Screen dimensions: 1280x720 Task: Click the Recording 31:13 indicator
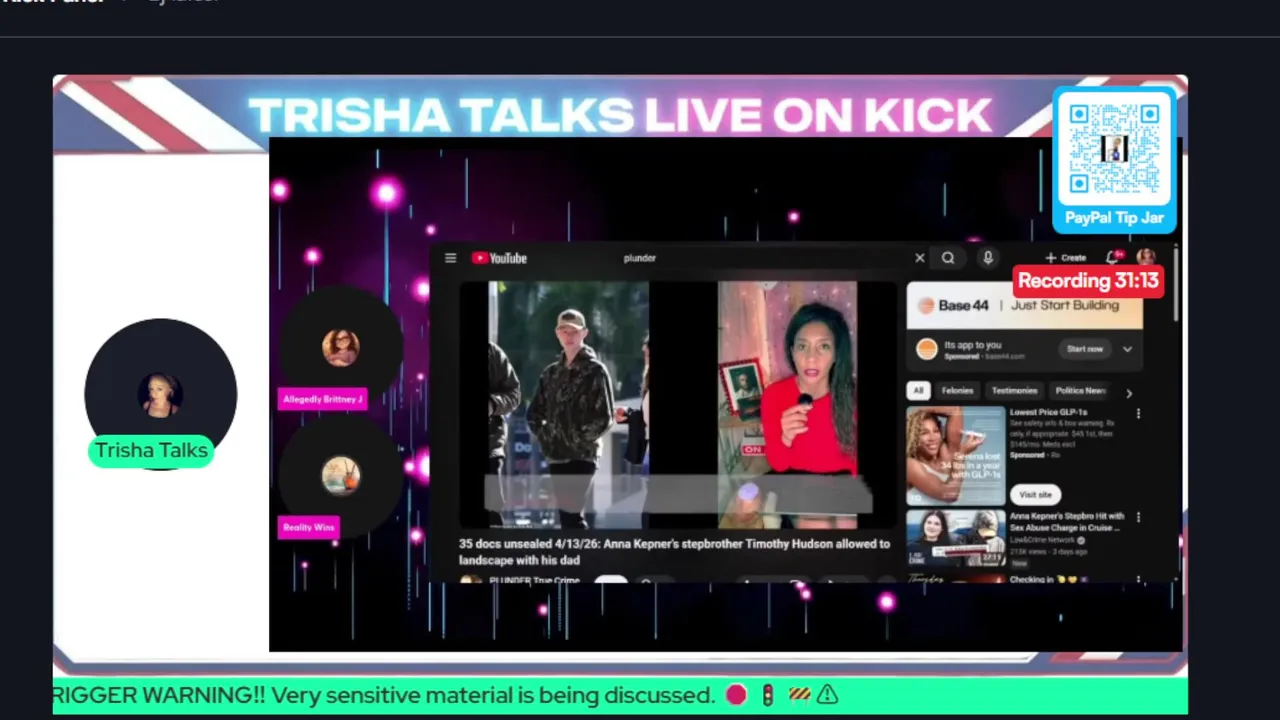click(x=1088, y=281)
